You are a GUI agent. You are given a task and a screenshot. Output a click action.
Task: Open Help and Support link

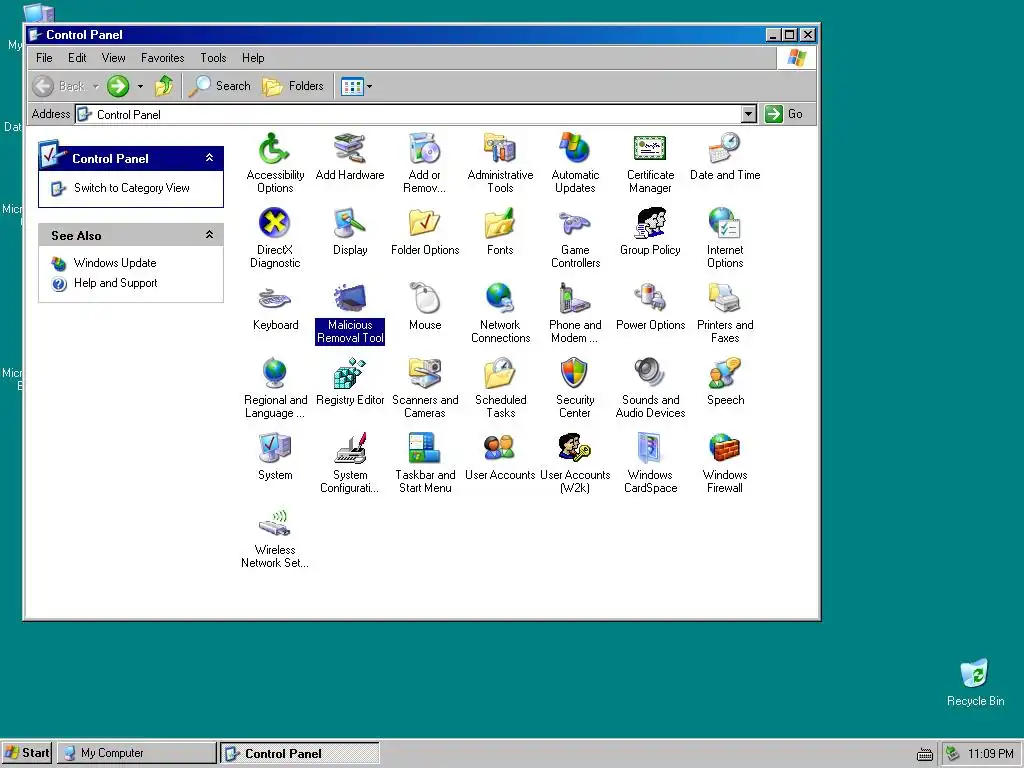pyautogui.click(x=116, y=283)
